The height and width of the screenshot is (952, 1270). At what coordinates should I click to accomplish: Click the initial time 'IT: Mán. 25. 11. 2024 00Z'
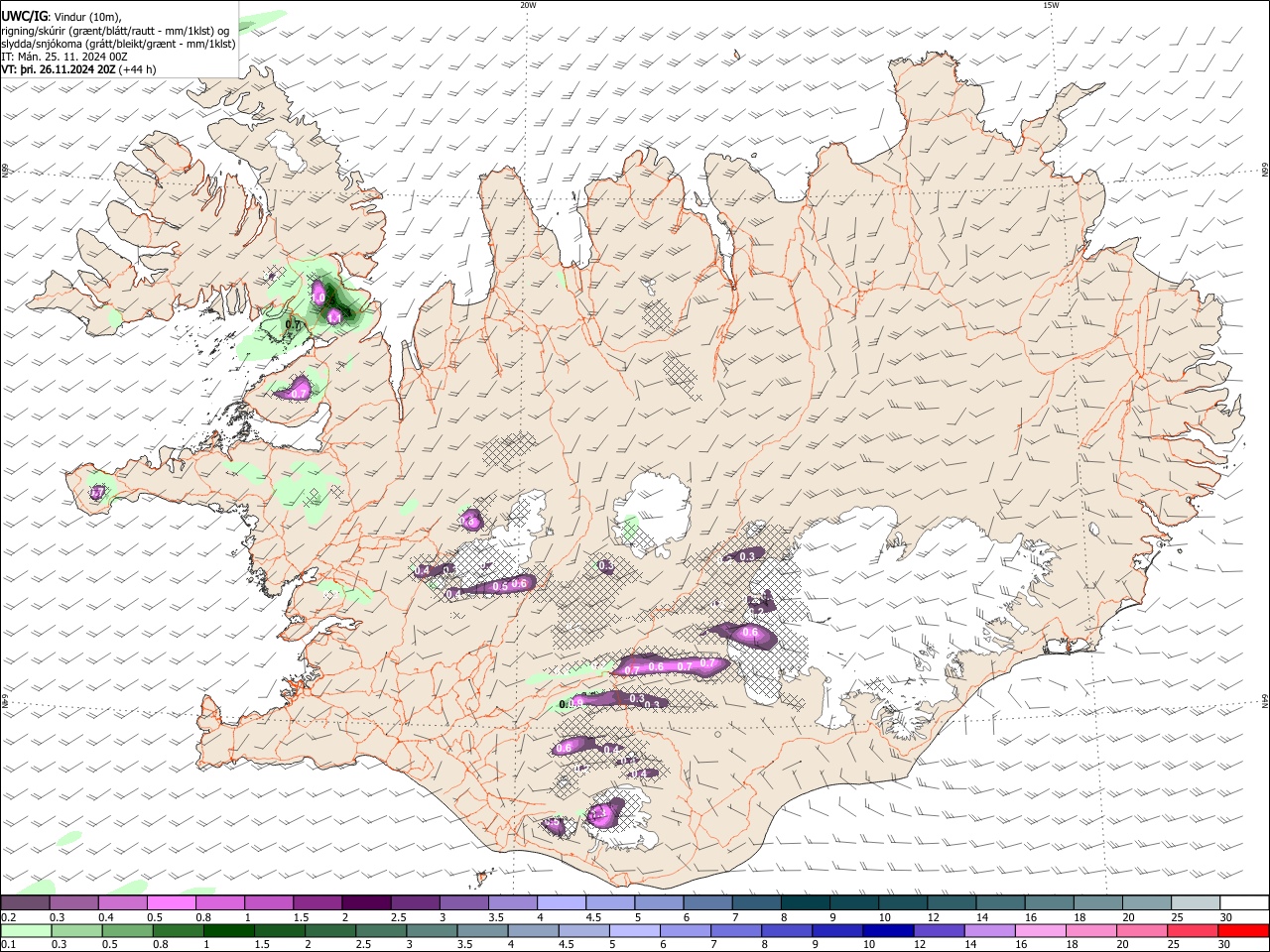coord(64,57)
